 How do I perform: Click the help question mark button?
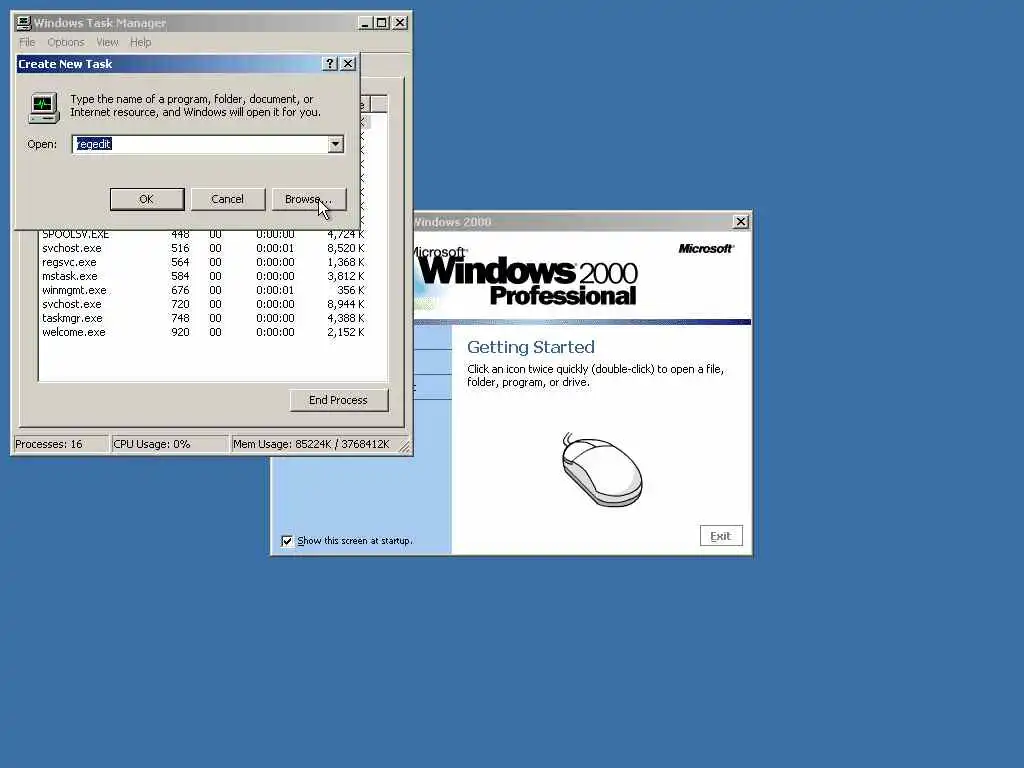[330, 63]
